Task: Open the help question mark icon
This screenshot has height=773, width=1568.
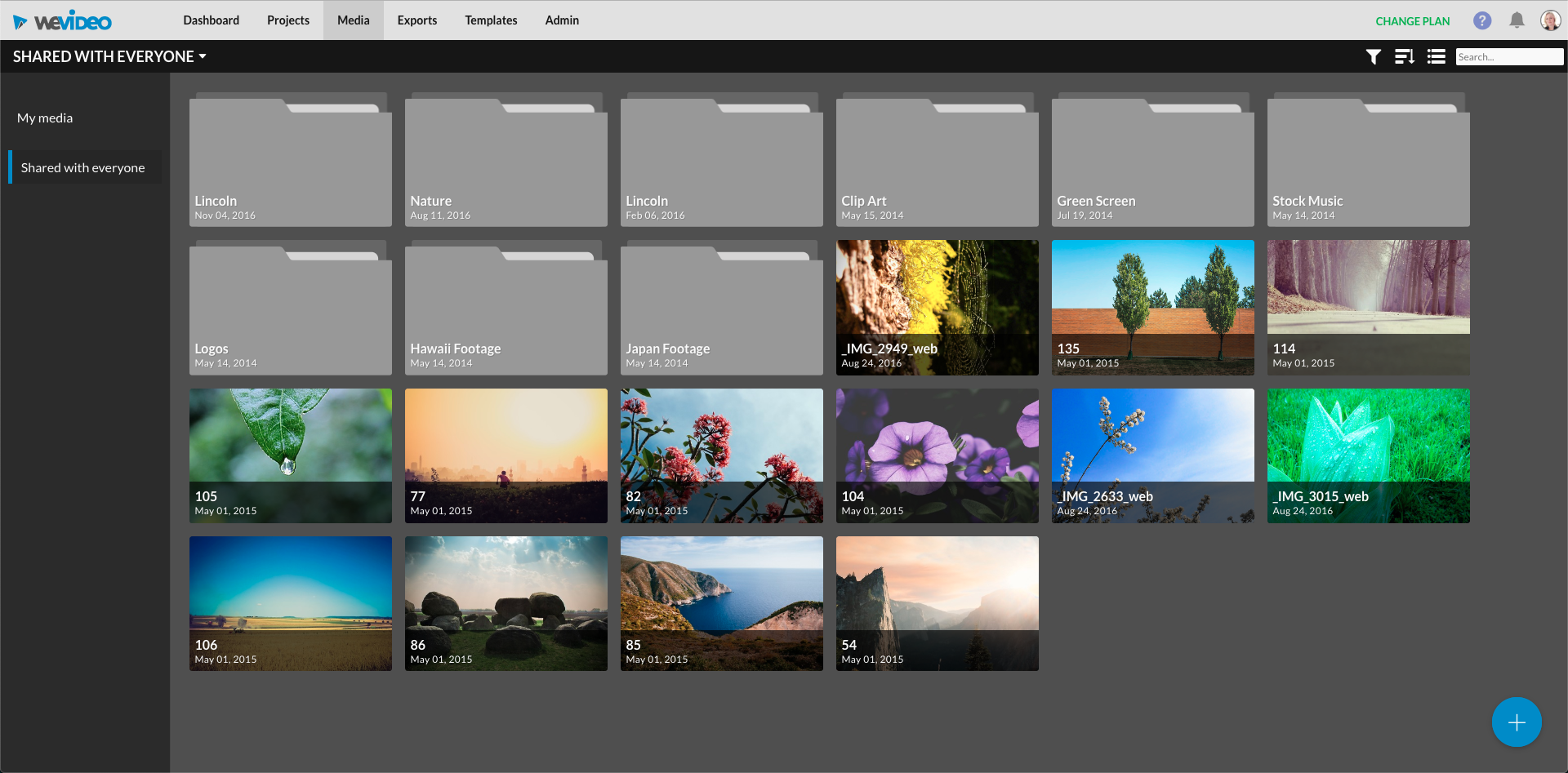Action: [1481, 20]
